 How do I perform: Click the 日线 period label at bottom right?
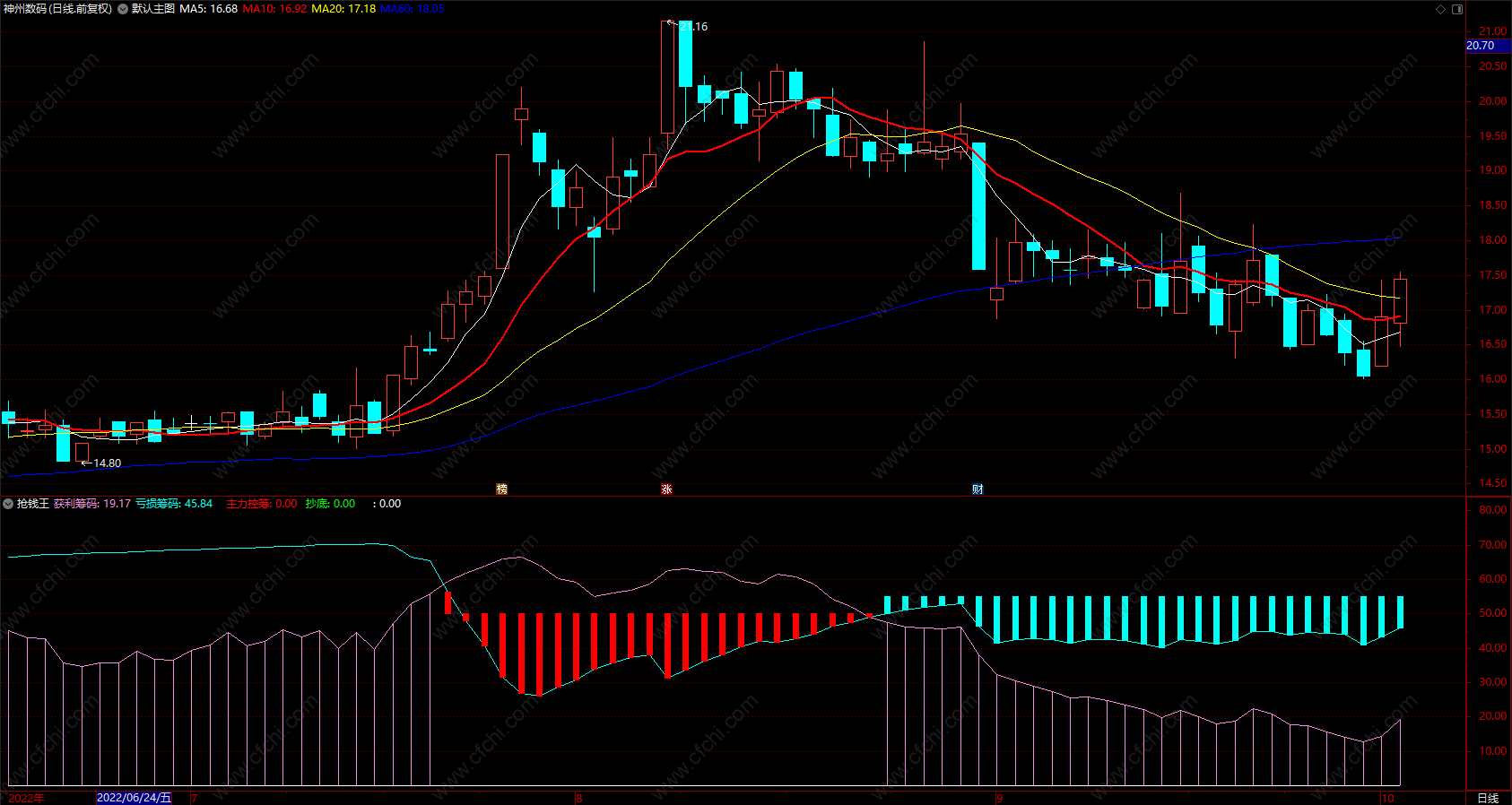point(1488,798)
